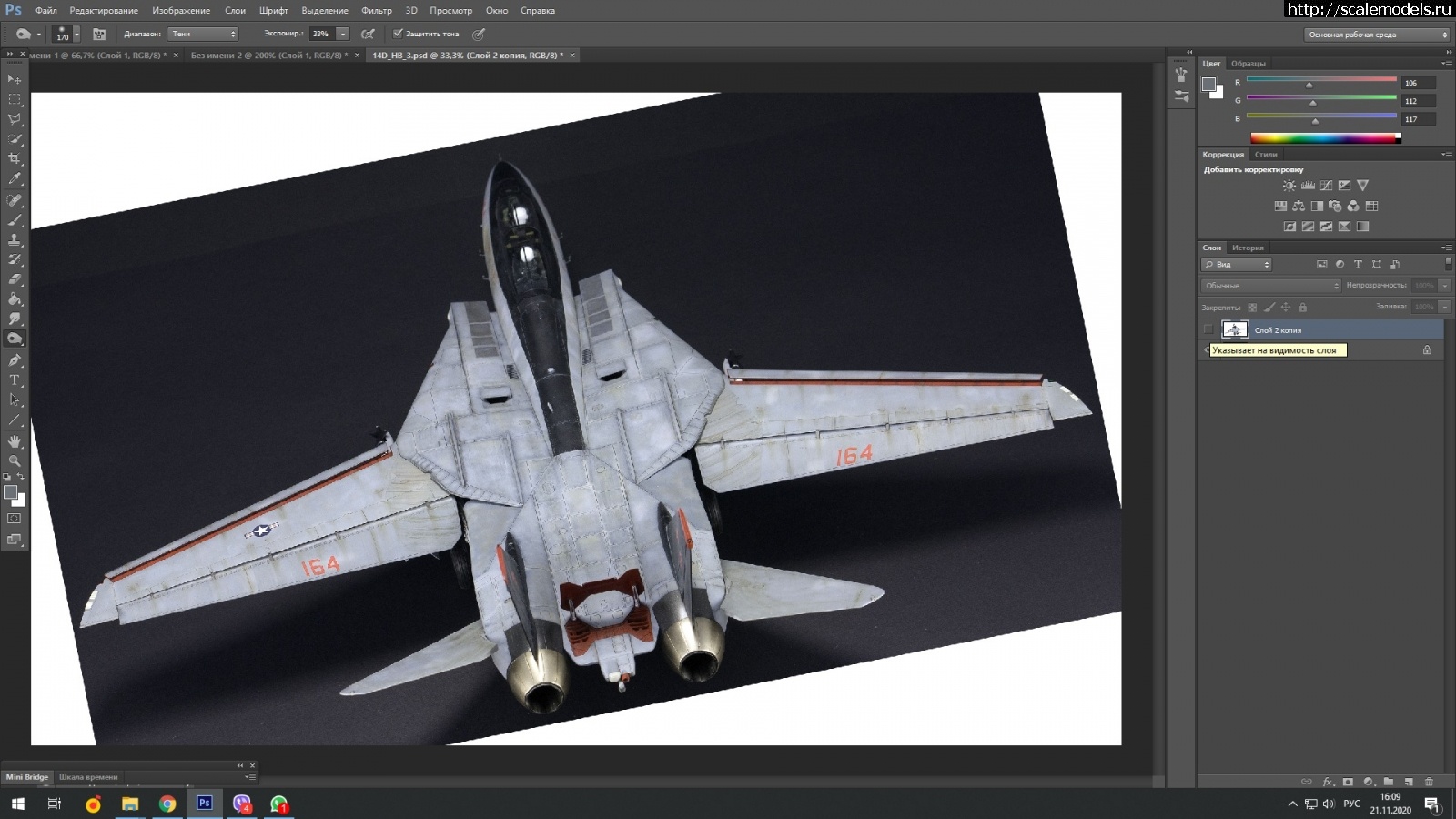Open the 'Изображение' menu
Image resolution: width=1456 pixels, height=819 pixels.
[x=181, y=11]
